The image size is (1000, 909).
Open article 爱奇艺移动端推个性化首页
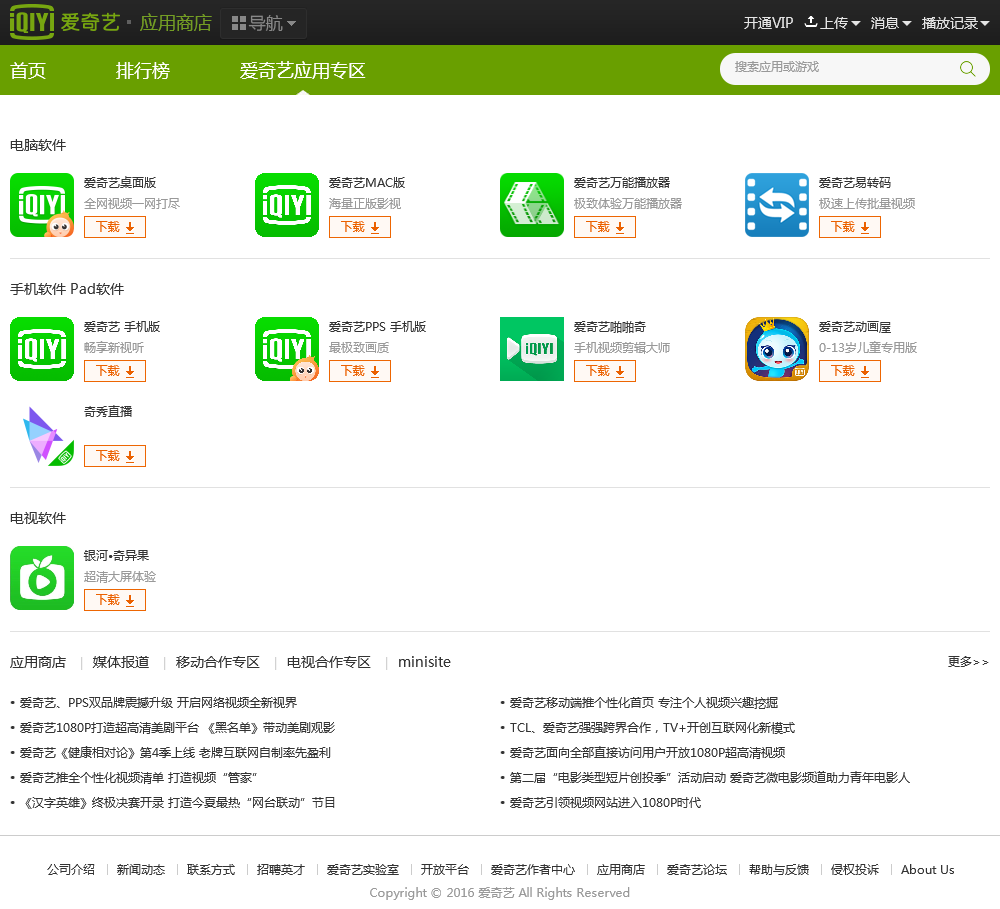point(643,703)
